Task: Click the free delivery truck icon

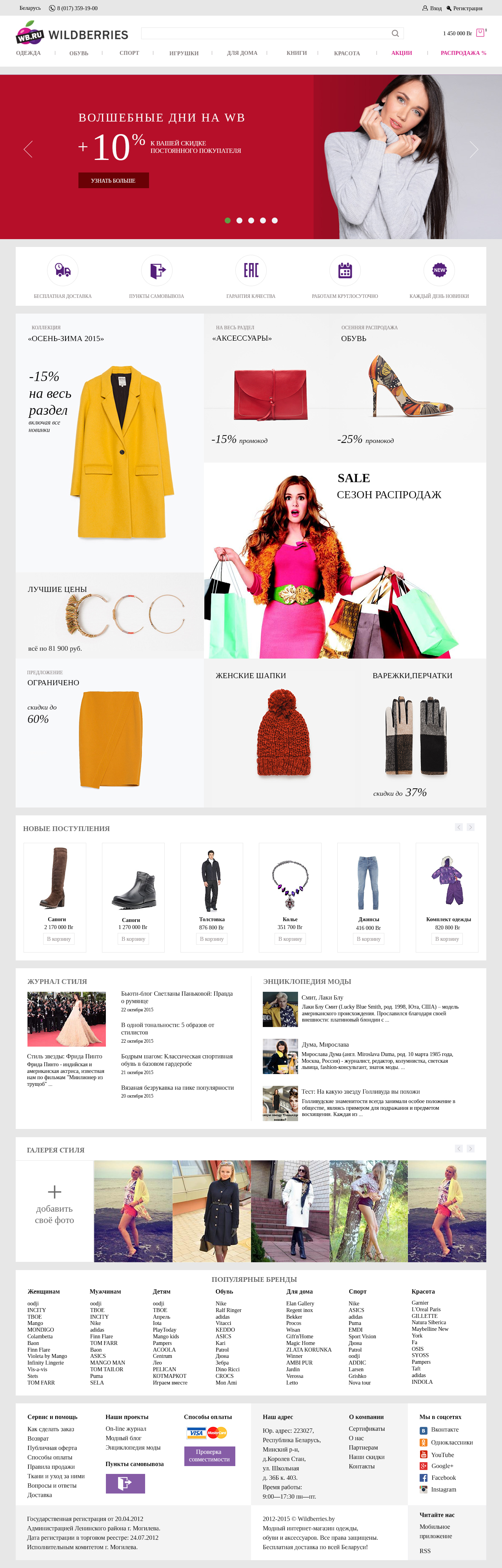Action: (63, 270)
